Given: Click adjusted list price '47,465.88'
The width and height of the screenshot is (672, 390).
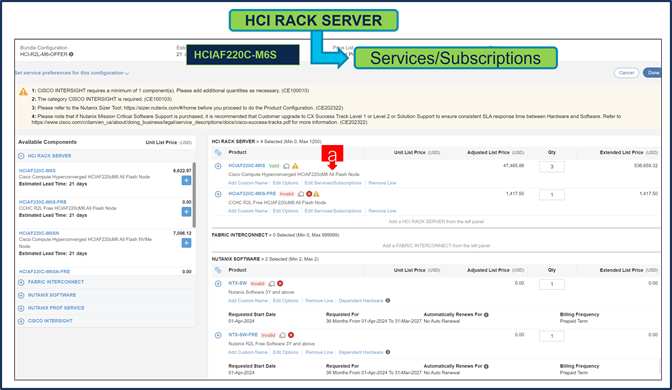Looking at the screenshot, I should pos(513,165).
